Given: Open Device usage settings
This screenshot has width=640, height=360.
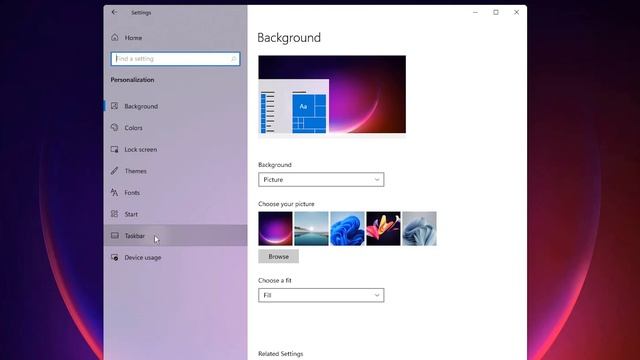Looking at the screenshot, I should [176, 258].
